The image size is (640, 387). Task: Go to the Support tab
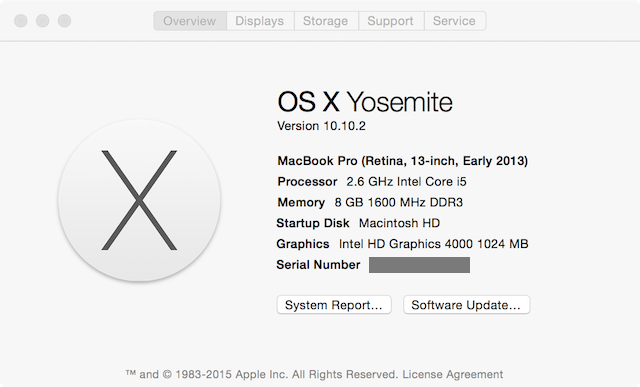[391, 21]
